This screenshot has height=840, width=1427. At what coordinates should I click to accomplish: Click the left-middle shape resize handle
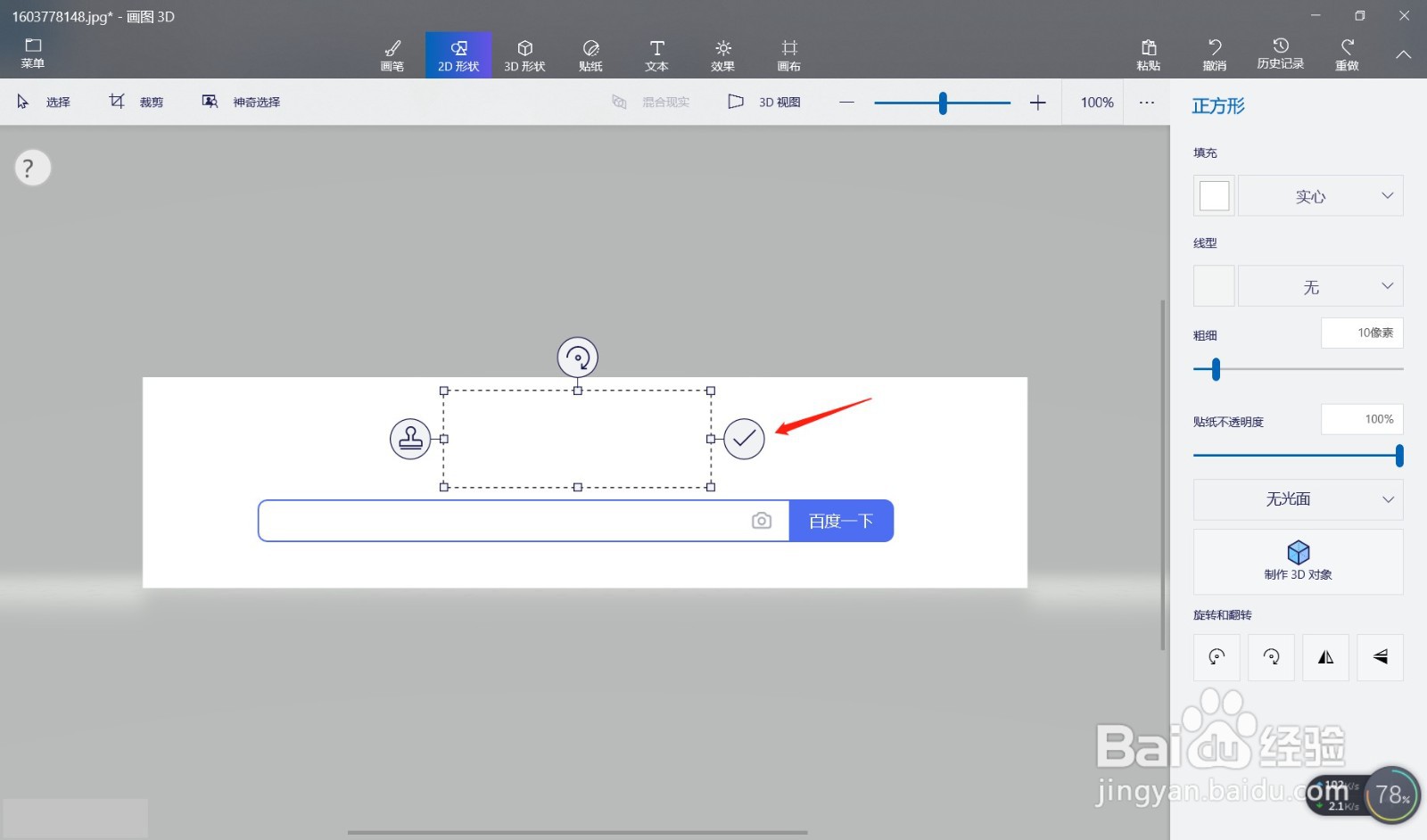pos(444,439)
